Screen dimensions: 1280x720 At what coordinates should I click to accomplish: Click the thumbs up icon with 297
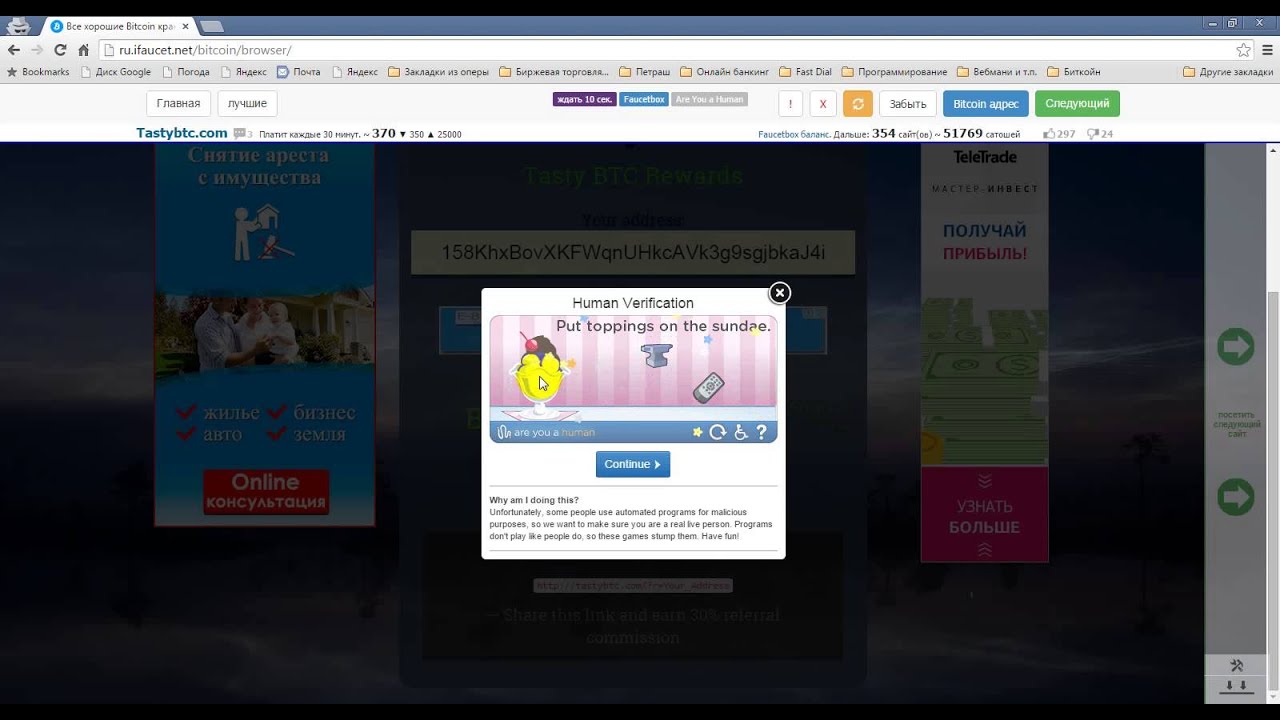[x=1049, y=133]
